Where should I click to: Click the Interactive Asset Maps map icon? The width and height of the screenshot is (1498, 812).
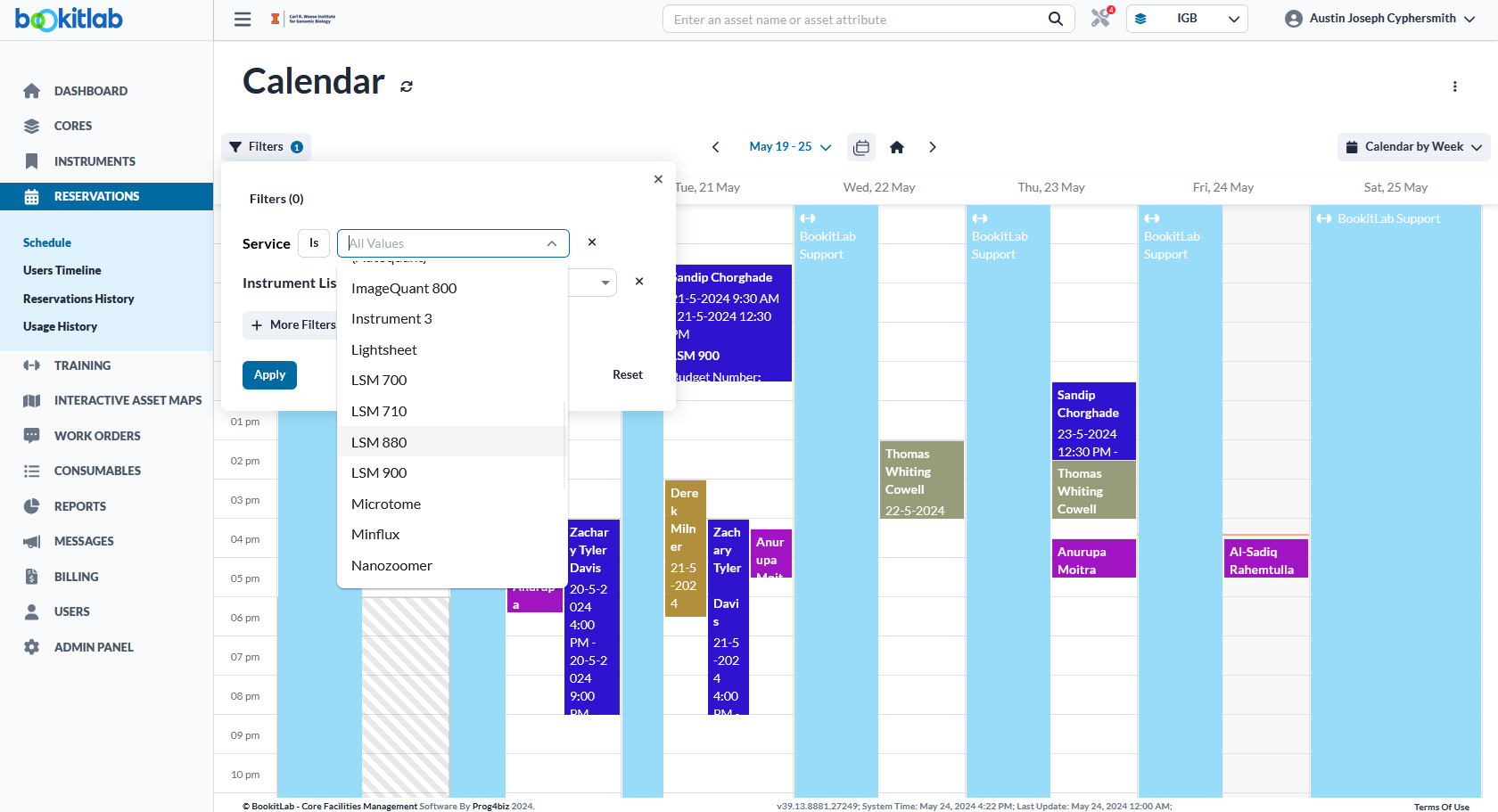click(32, 400)
